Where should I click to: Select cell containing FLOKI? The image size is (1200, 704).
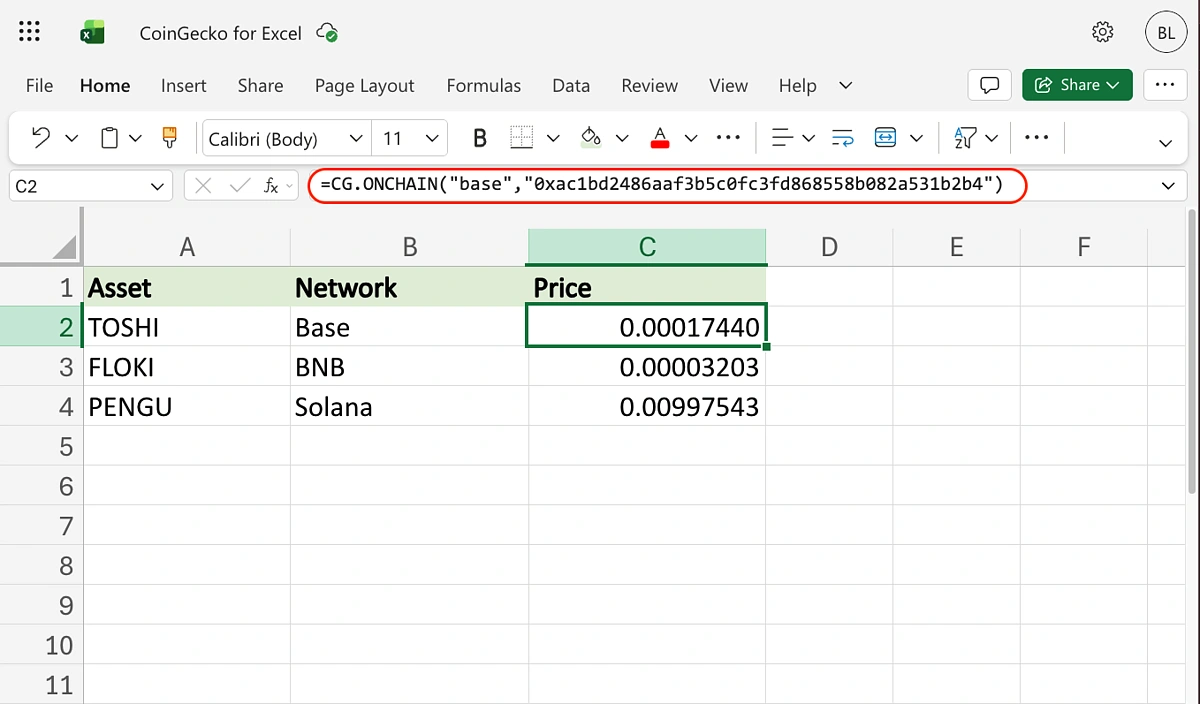pos(187,367)
